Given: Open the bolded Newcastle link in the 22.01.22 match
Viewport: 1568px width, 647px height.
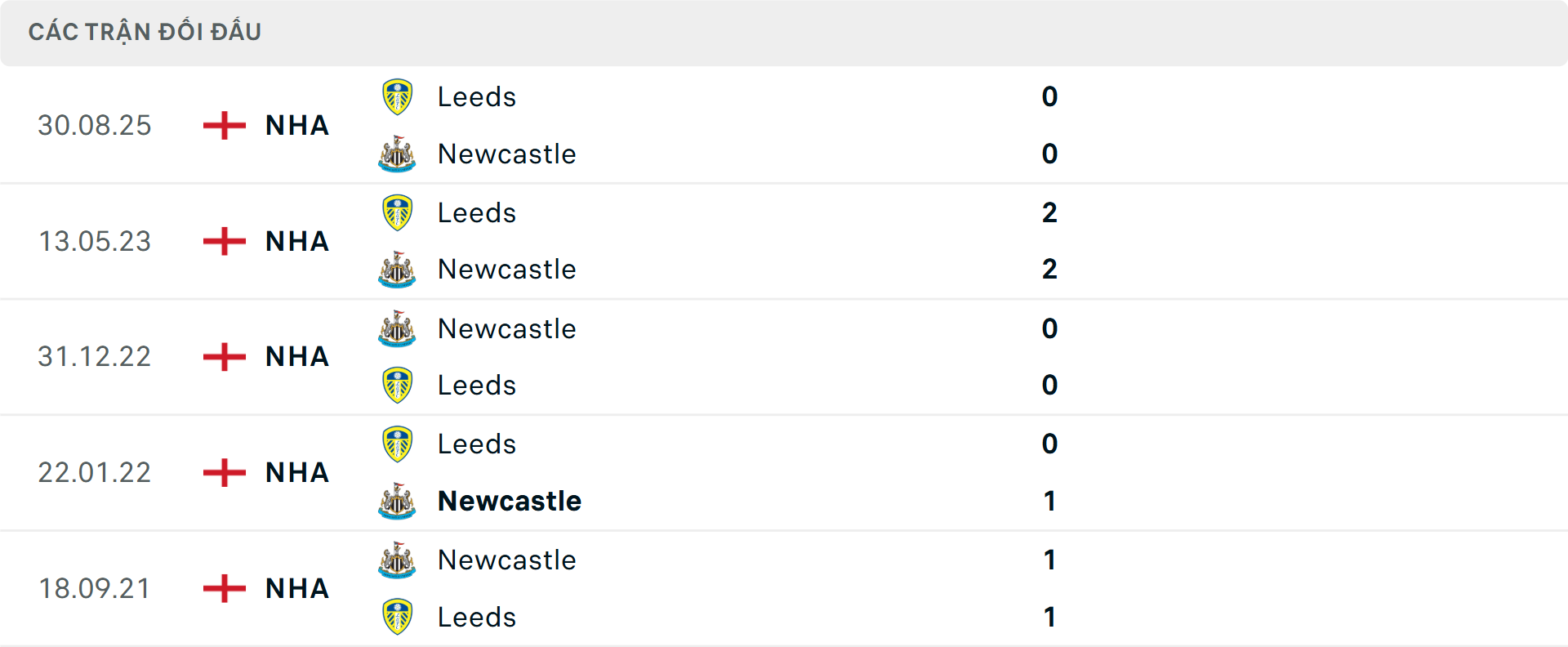Looking at the screenshot, I should click(509, 501).
